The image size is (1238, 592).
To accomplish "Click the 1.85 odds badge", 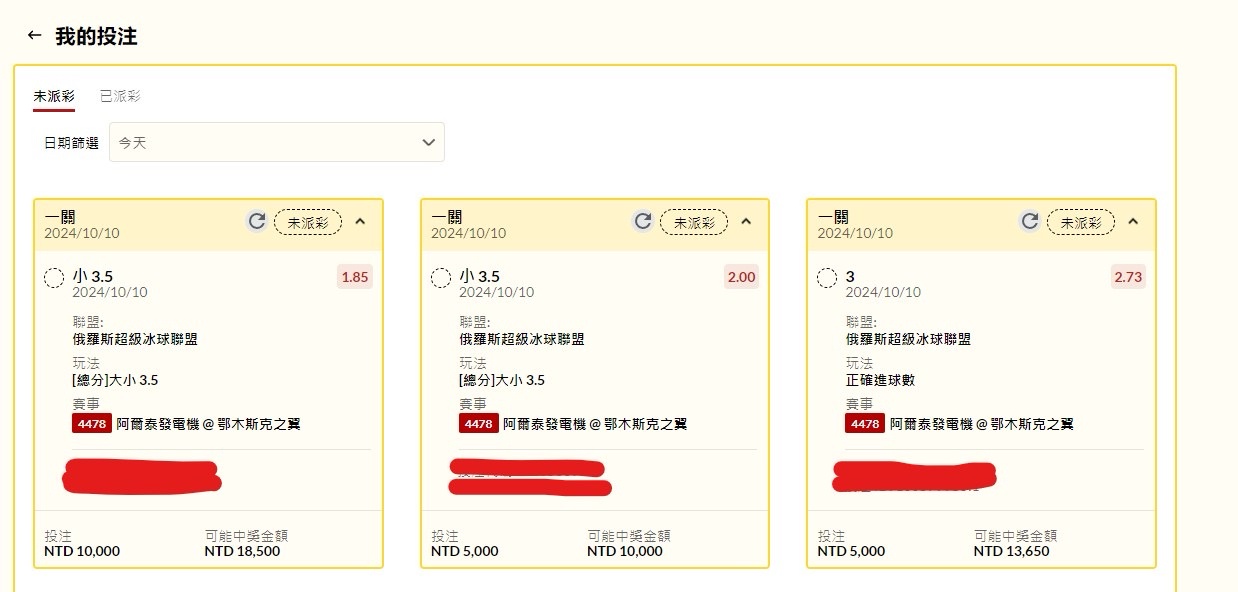I will click(355, 277).
